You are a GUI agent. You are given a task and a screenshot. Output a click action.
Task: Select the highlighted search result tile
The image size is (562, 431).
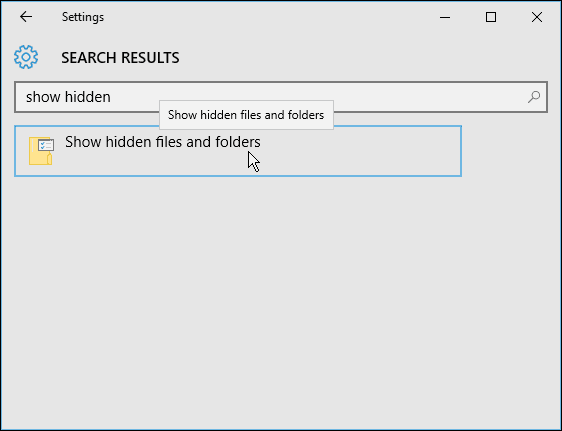tap(238, 151)
